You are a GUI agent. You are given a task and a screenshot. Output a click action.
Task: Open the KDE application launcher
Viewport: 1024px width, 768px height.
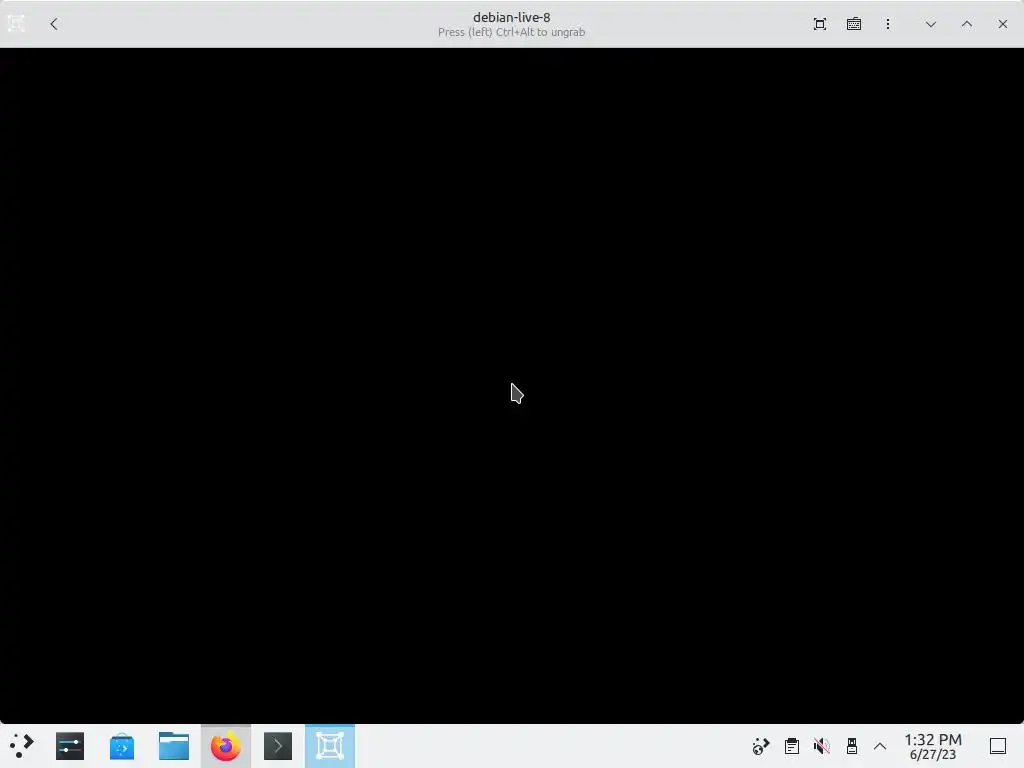coord(22,746)
